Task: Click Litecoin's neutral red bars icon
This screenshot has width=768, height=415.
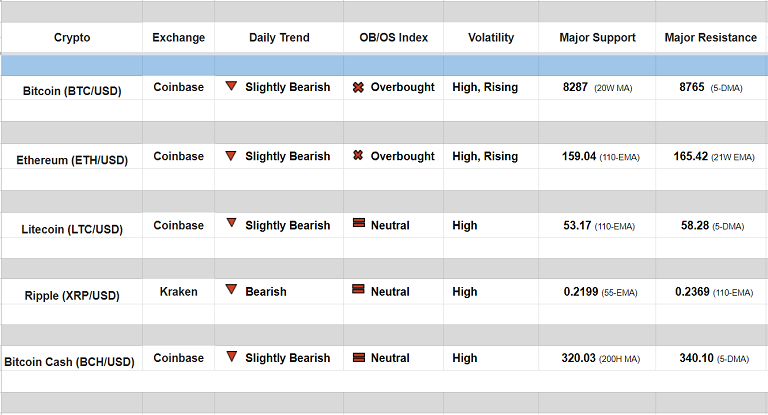Action: (x=358, y=225)
